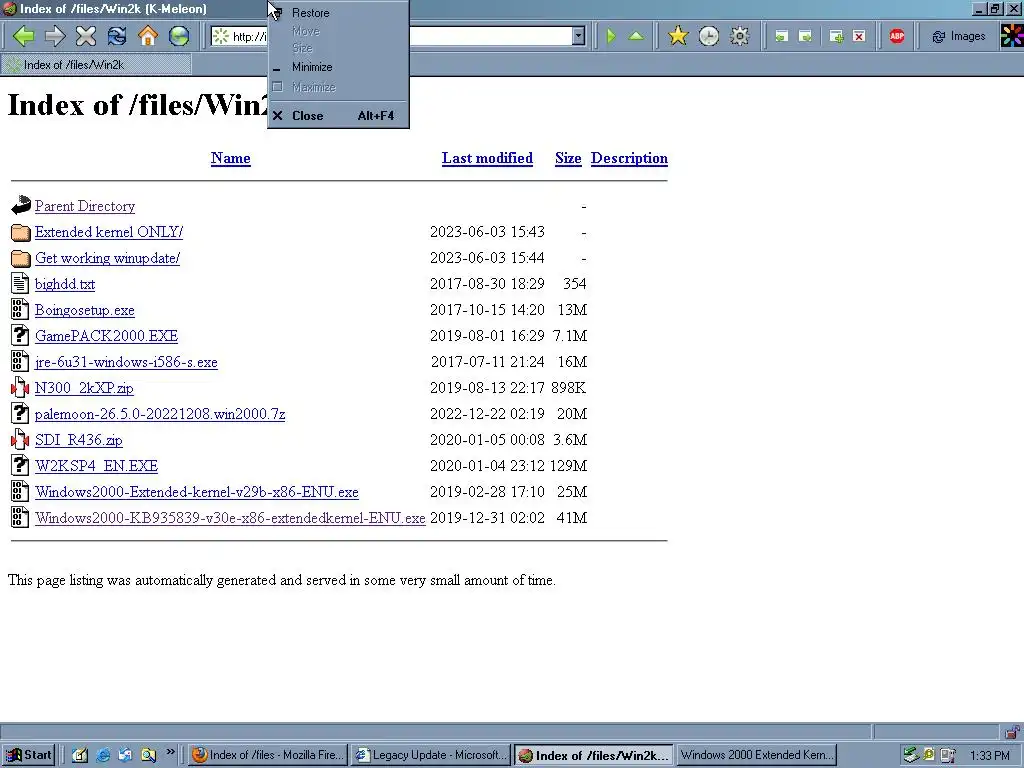Click compressed icon beside SDI_R436.zip
Screen dimensions: 1024x768
tap(20, 440)
